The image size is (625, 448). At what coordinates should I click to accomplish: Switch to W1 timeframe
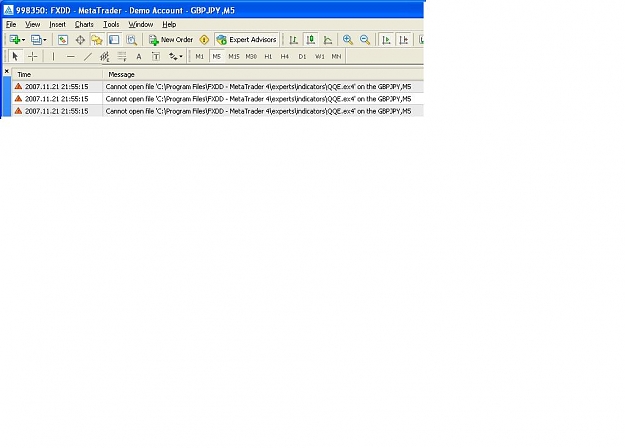320,57
